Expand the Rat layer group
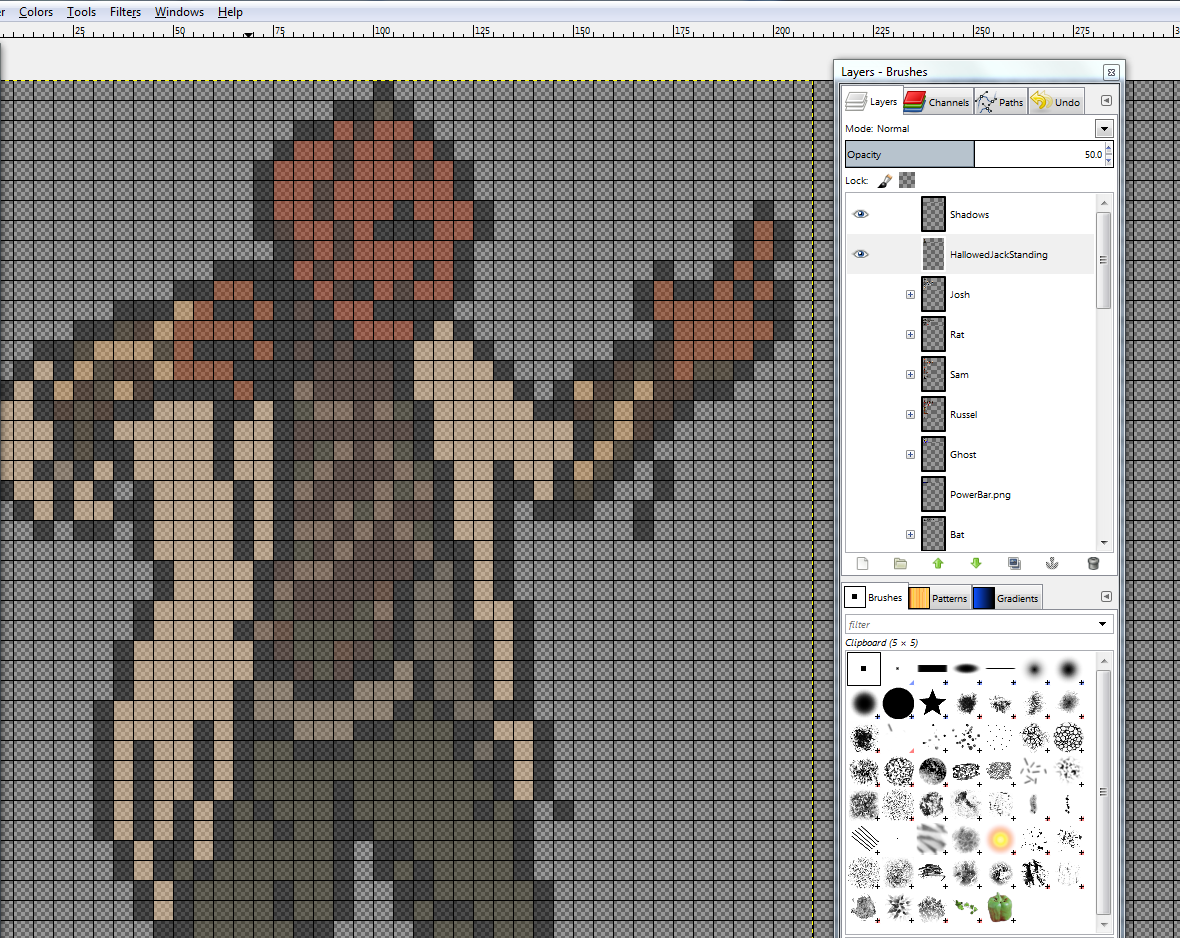 910,334
